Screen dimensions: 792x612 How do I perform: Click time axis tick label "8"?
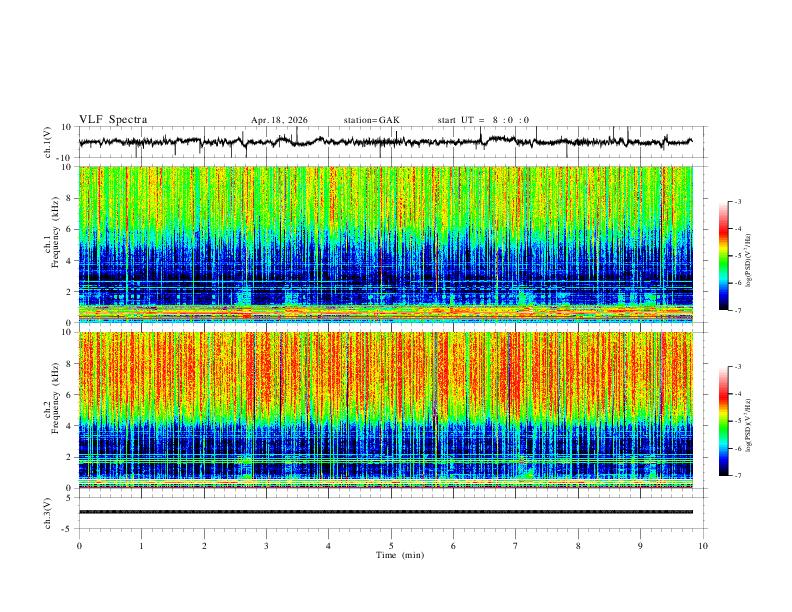(578, 546)
